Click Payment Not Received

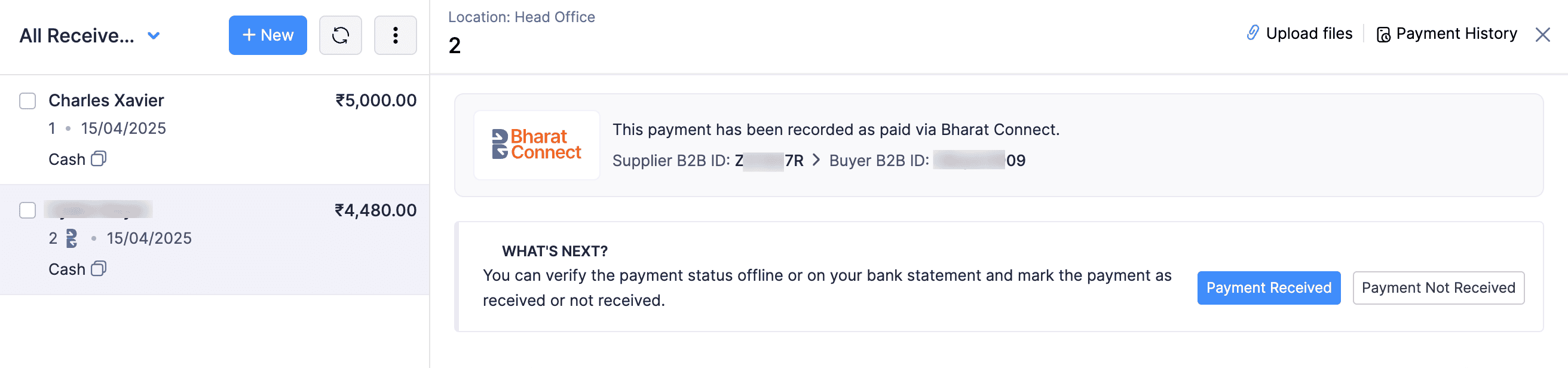coord(1438,288)
